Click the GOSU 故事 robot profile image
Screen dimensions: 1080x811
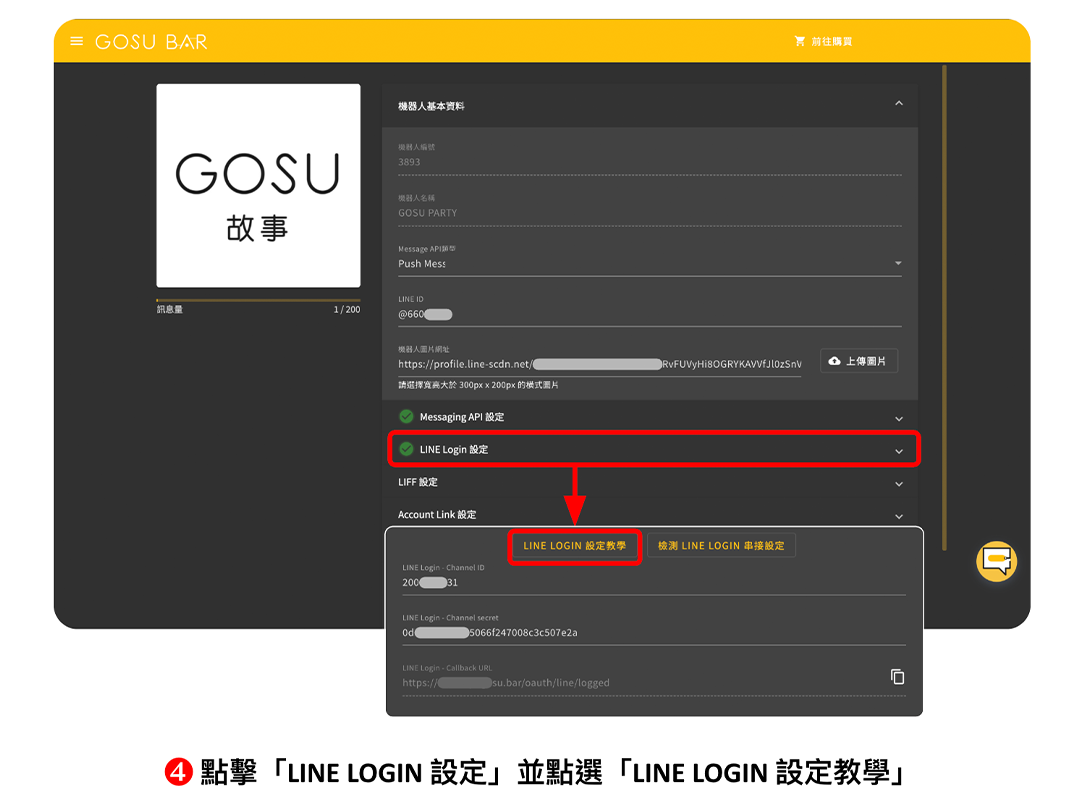click(x=258, y=185)
